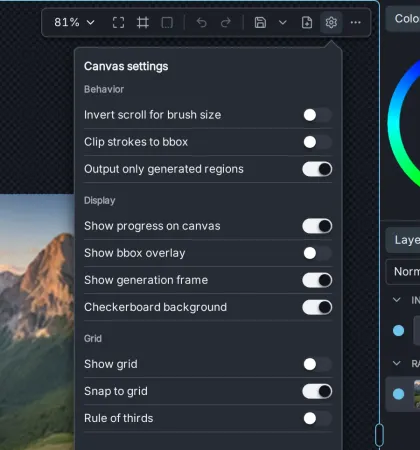420x450 pixels.
Task: Toggle visibility dot of the upper layer
Action: click(398, 331)
